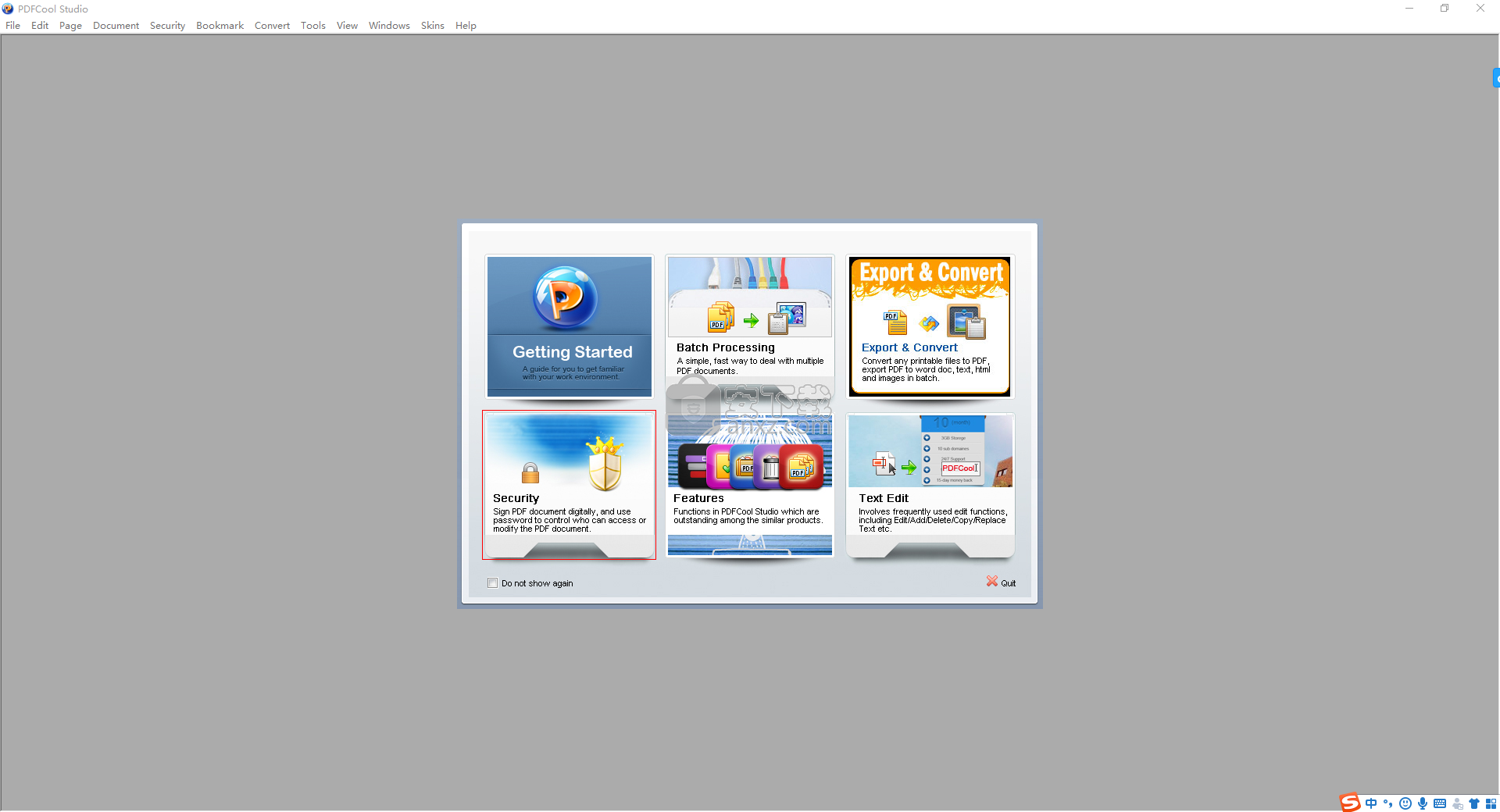This screenshot has width=1500, height=812.
Task: Click the PDFCool text box in Text Edit tile
Action: click(960, 468)
